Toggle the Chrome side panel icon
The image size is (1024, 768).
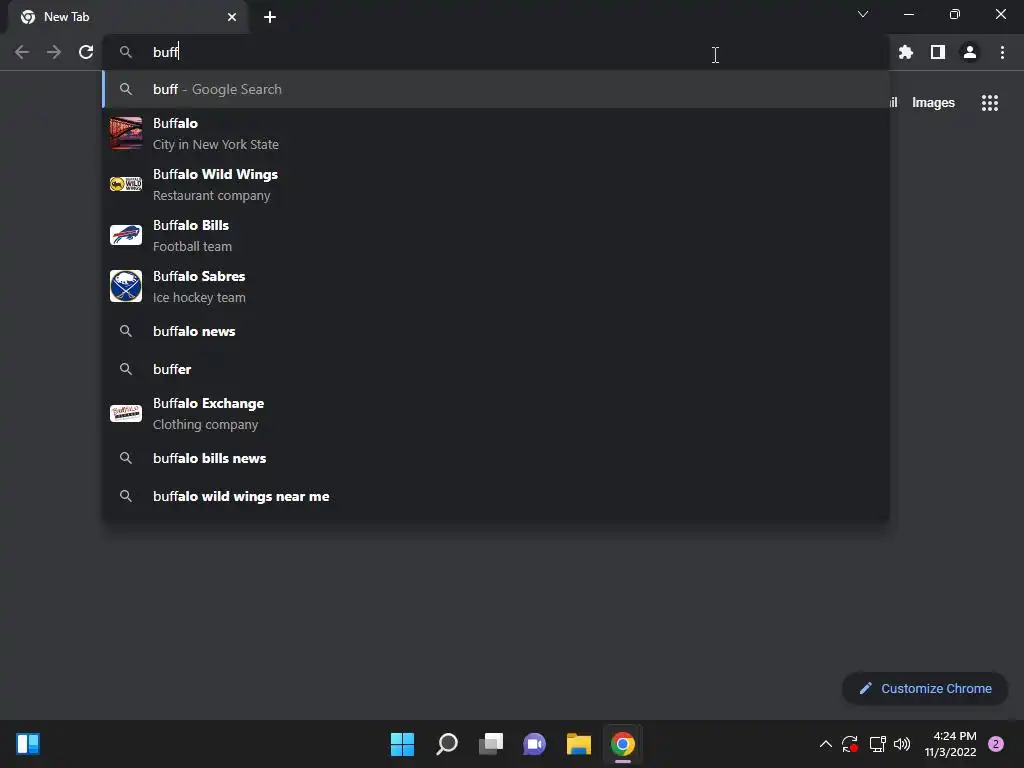coord(938,52)
